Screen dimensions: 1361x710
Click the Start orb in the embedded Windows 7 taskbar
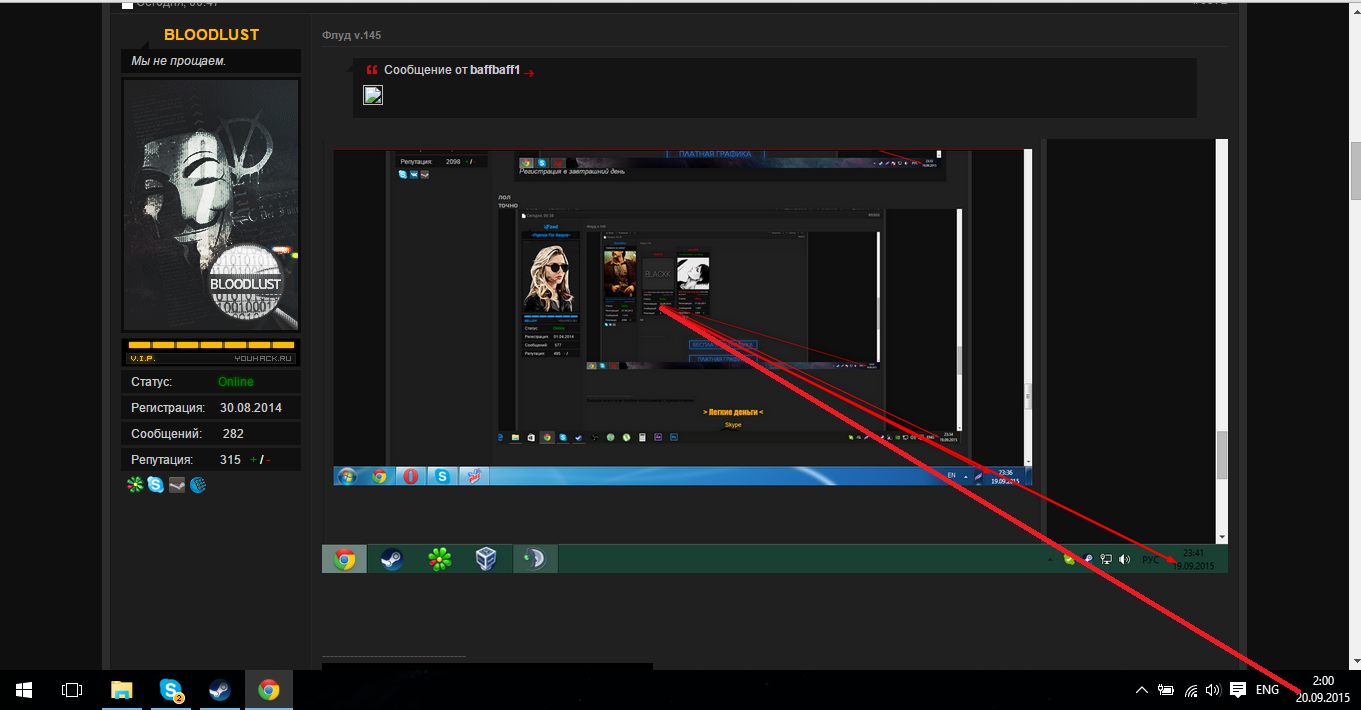click(348, 476)
